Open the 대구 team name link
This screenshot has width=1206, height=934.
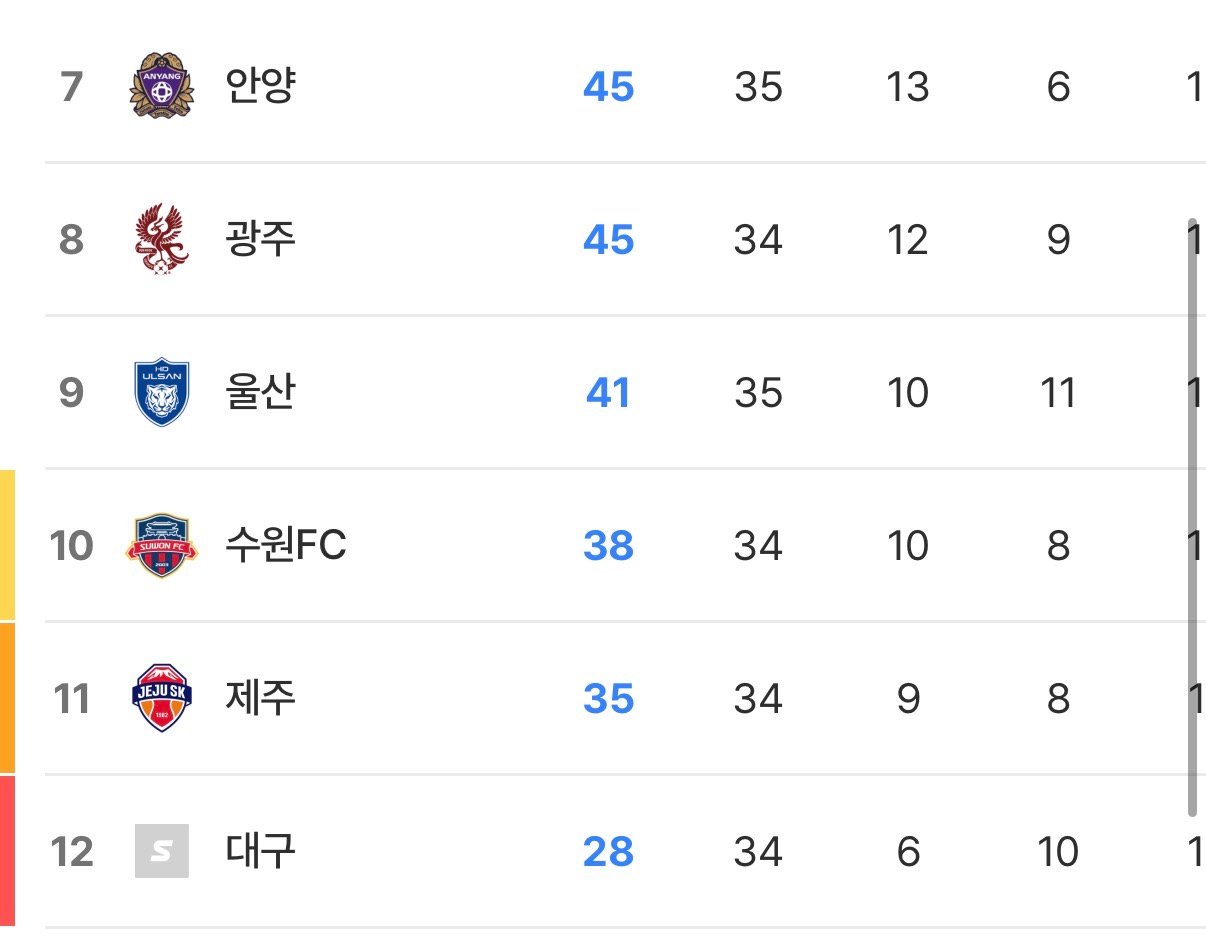[x=261, y=852]
